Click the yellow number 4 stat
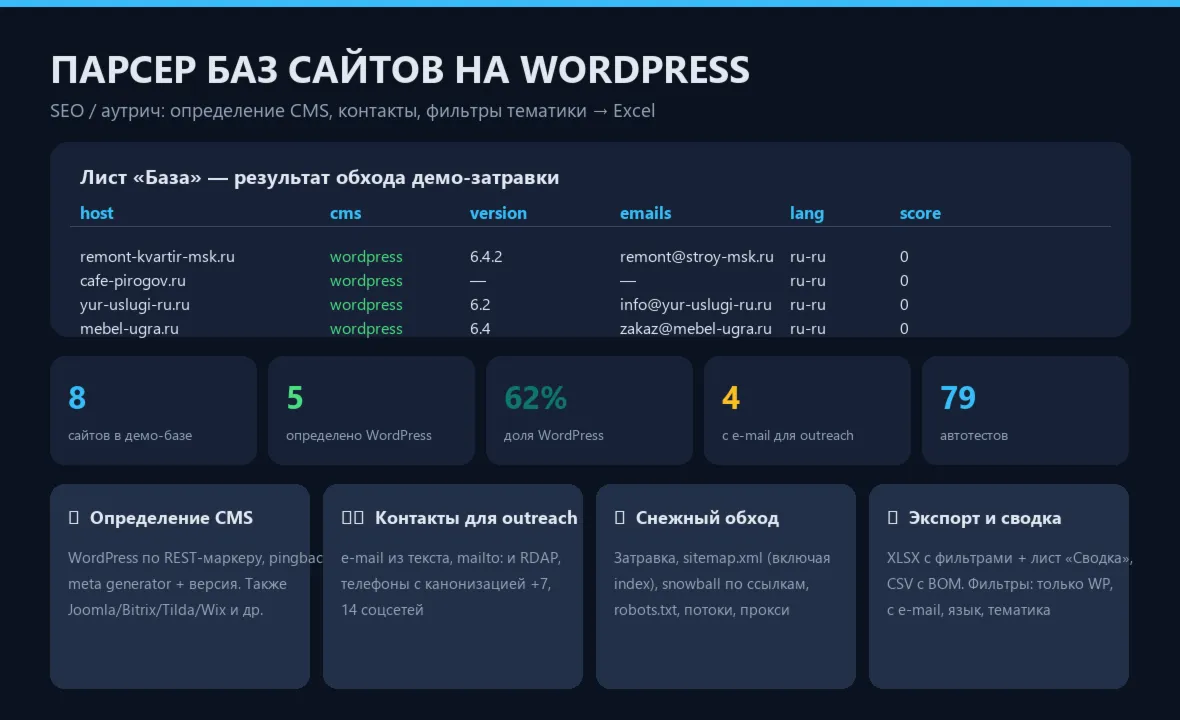Image resolution: width=1180 pixels, height=720 pixels. 730,397
